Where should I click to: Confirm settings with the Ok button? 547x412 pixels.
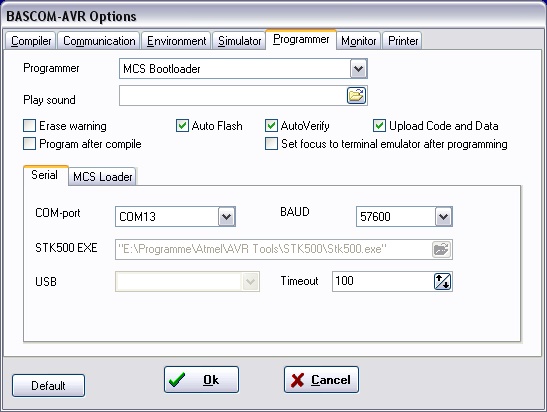click(x=201, y=380)
